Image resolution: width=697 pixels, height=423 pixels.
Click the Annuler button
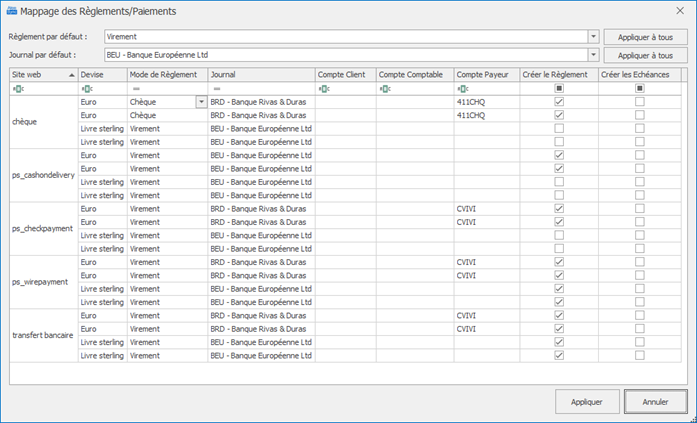(654, 401)
